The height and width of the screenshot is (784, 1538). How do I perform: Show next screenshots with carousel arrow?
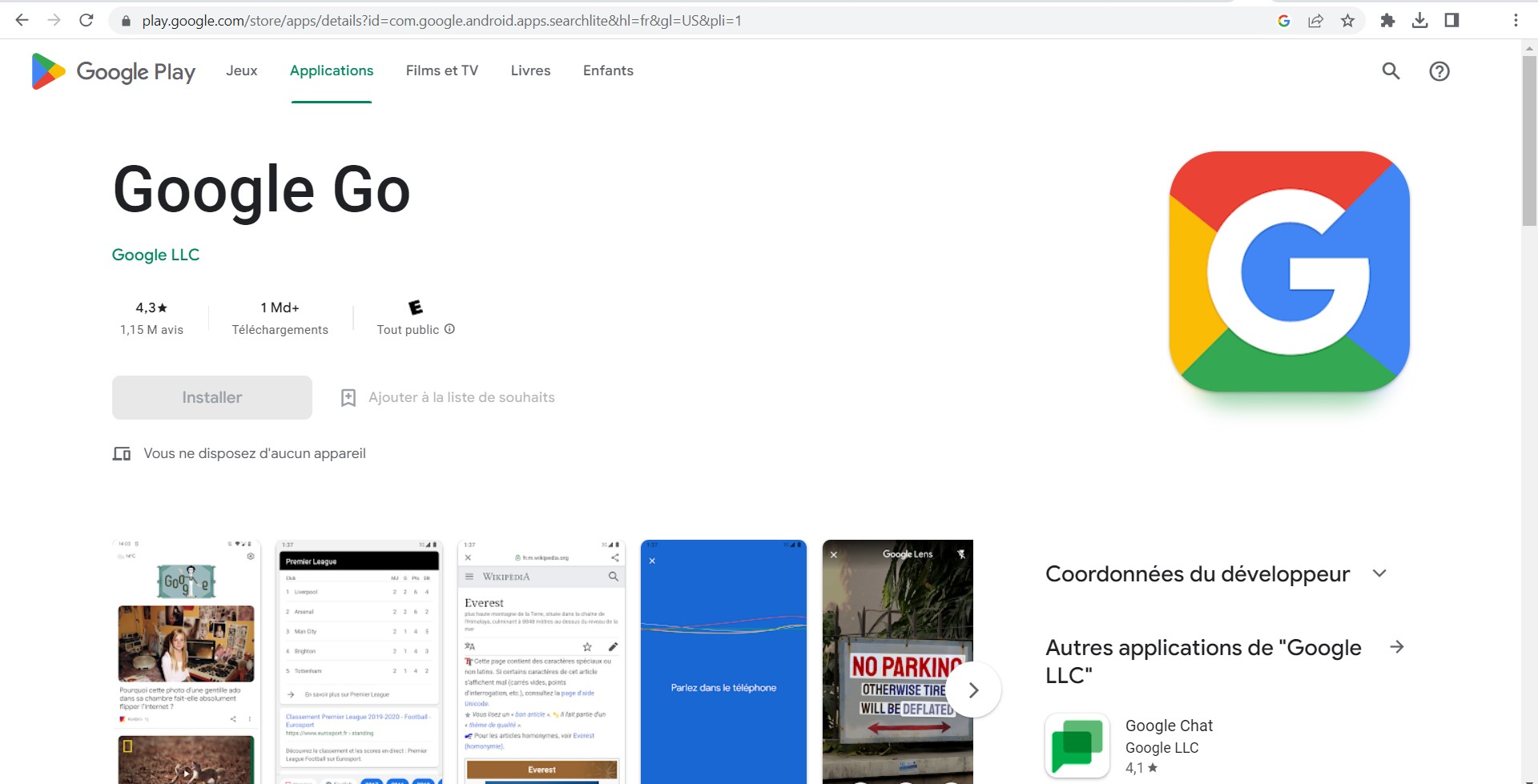pyautogui.click(x=973, y=690)
